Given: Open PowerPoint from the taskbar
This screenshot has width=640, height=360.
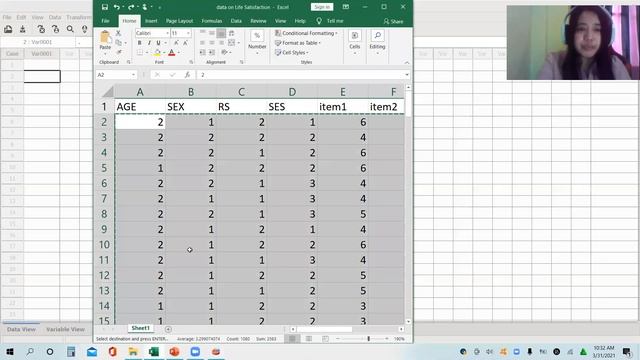Looking at the screenshot, I should (175, 351).
